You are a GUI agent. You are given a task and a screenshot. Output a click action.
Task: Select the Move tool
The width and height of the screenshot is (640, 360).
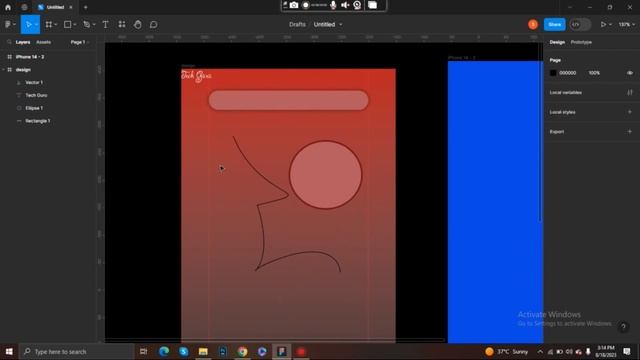(29, 24)
